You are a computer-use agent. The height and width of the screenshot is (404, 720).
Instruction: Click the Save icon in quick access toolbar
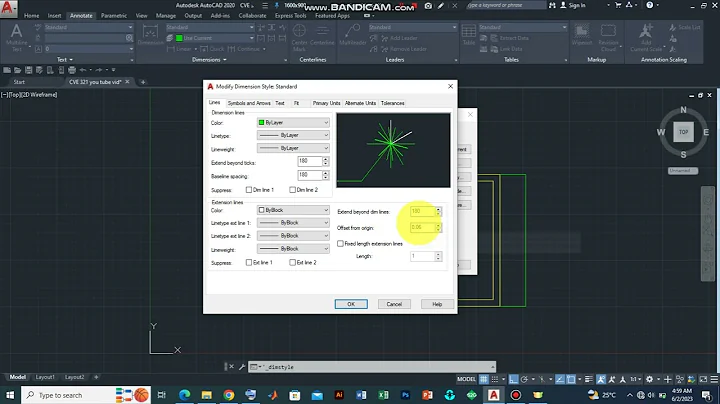[28, 70]
